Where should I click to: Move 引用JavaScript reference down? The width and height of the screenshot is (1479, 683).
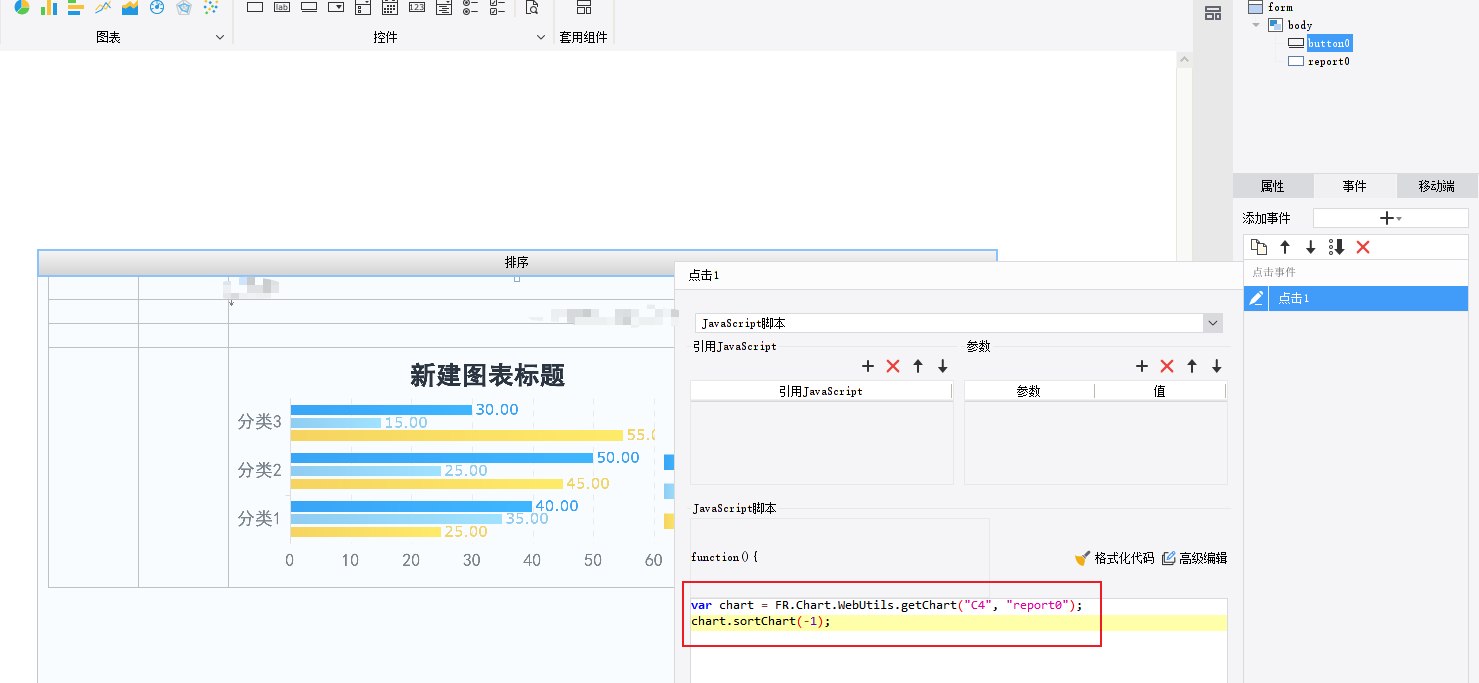943,367
